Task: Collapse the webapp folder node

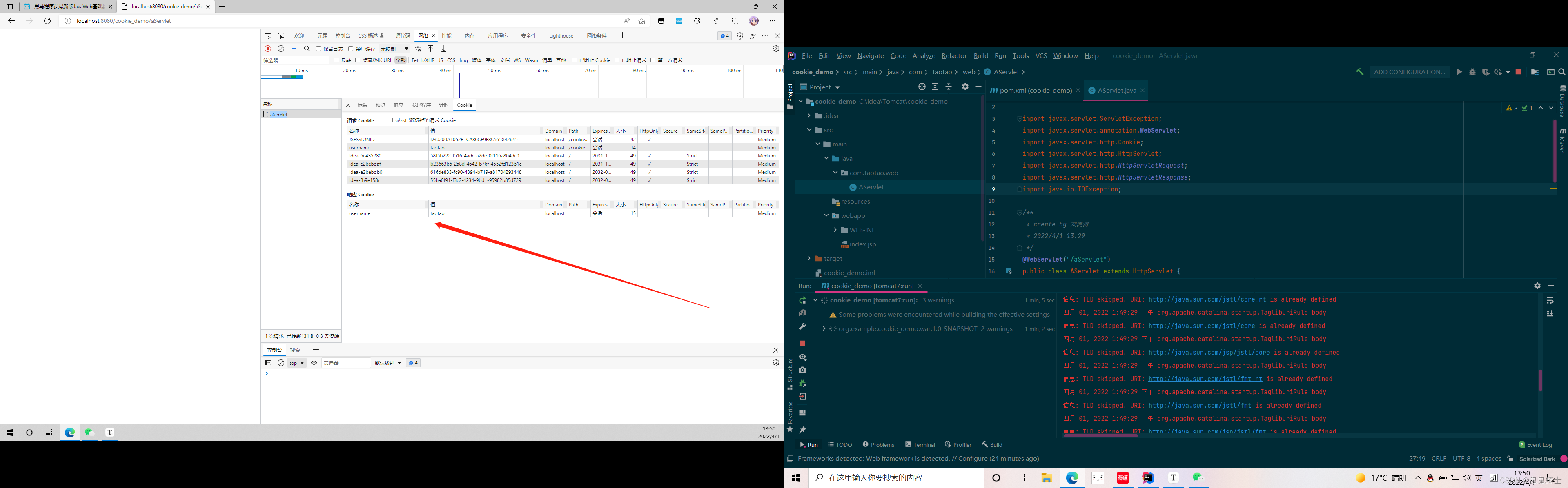Action: [x=826, y=215]
